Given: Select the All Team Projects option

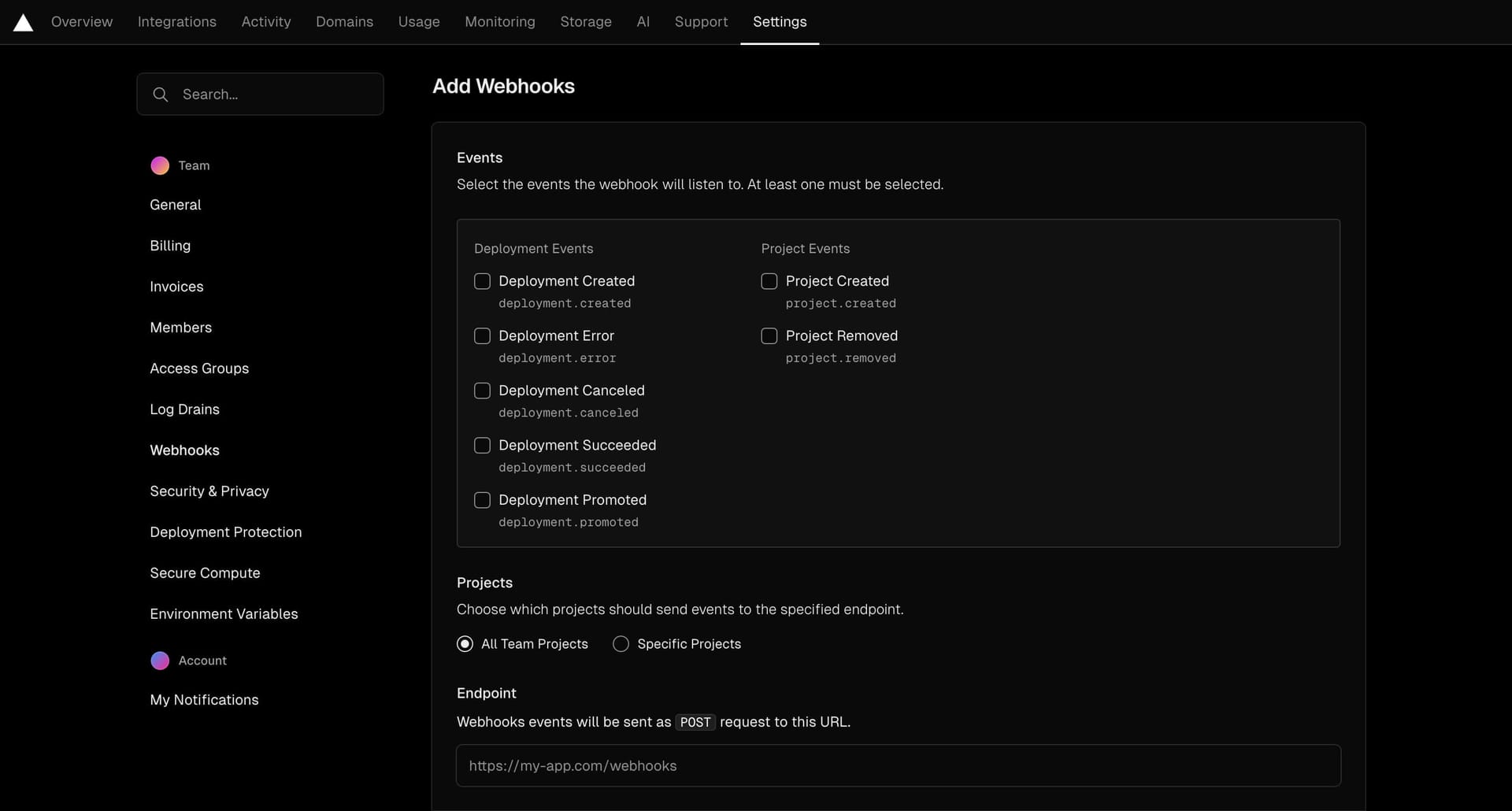Looking at the screenshot, I should click(465, 643).
